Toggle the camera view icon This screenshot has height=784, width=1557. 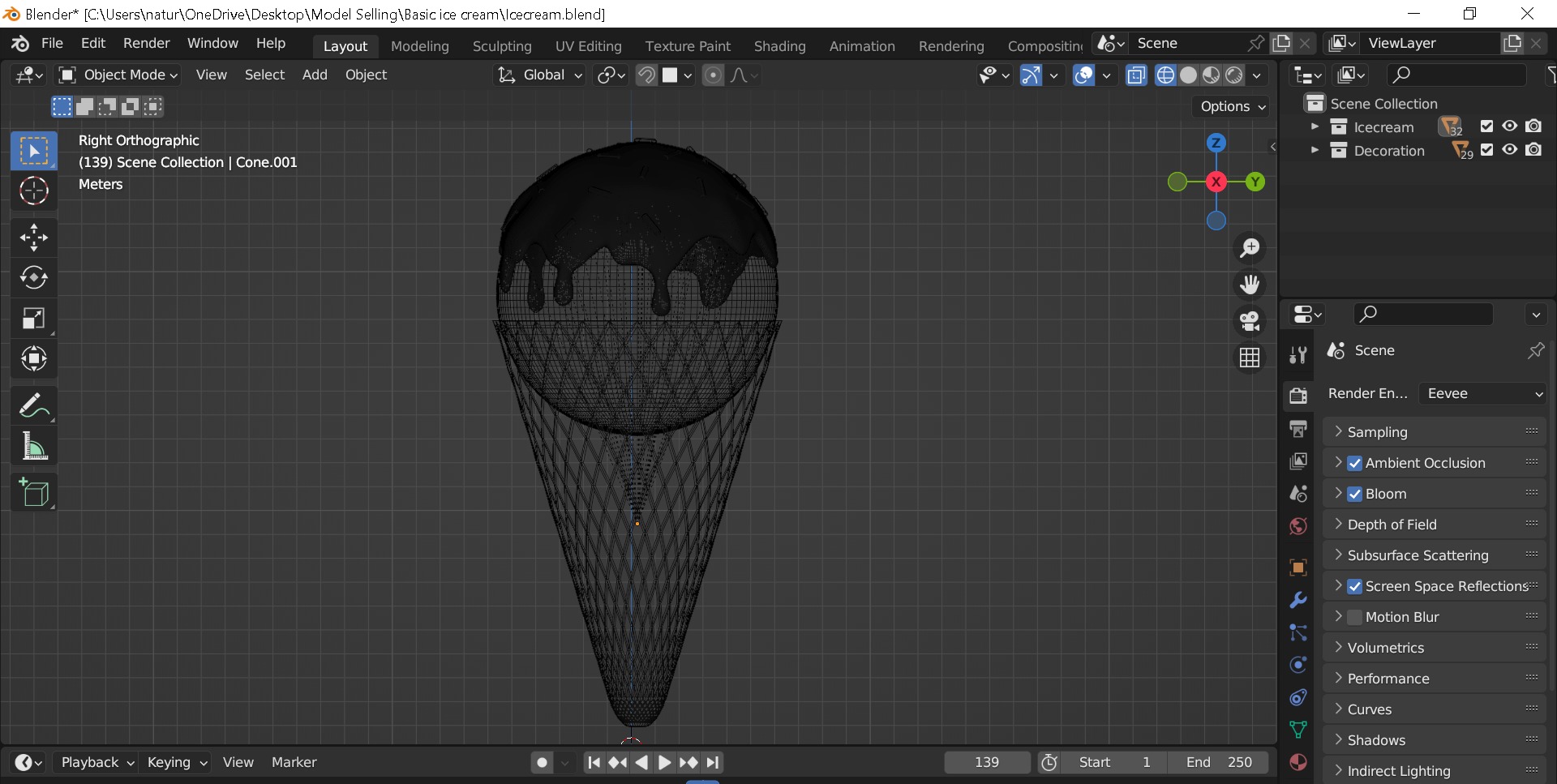(1250, 321)
